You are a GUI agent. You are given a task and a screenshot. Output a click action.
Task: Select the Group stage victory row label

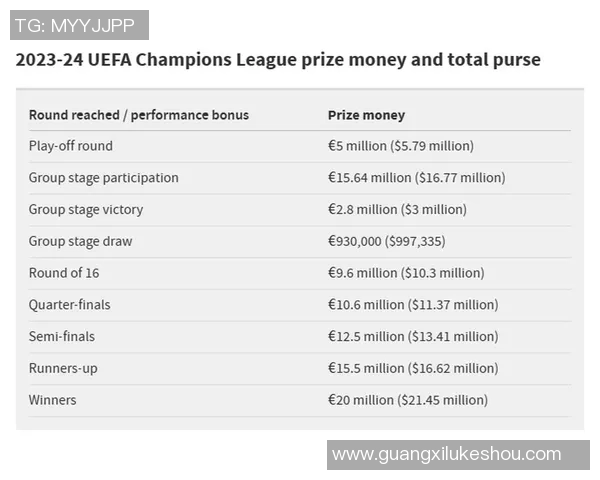[86, 210]
